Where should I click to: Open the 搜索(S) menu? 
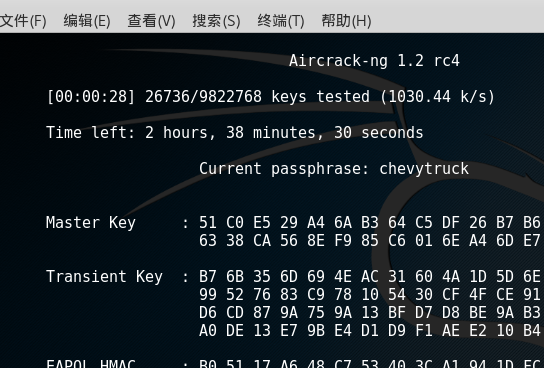(x=216, y=21)
